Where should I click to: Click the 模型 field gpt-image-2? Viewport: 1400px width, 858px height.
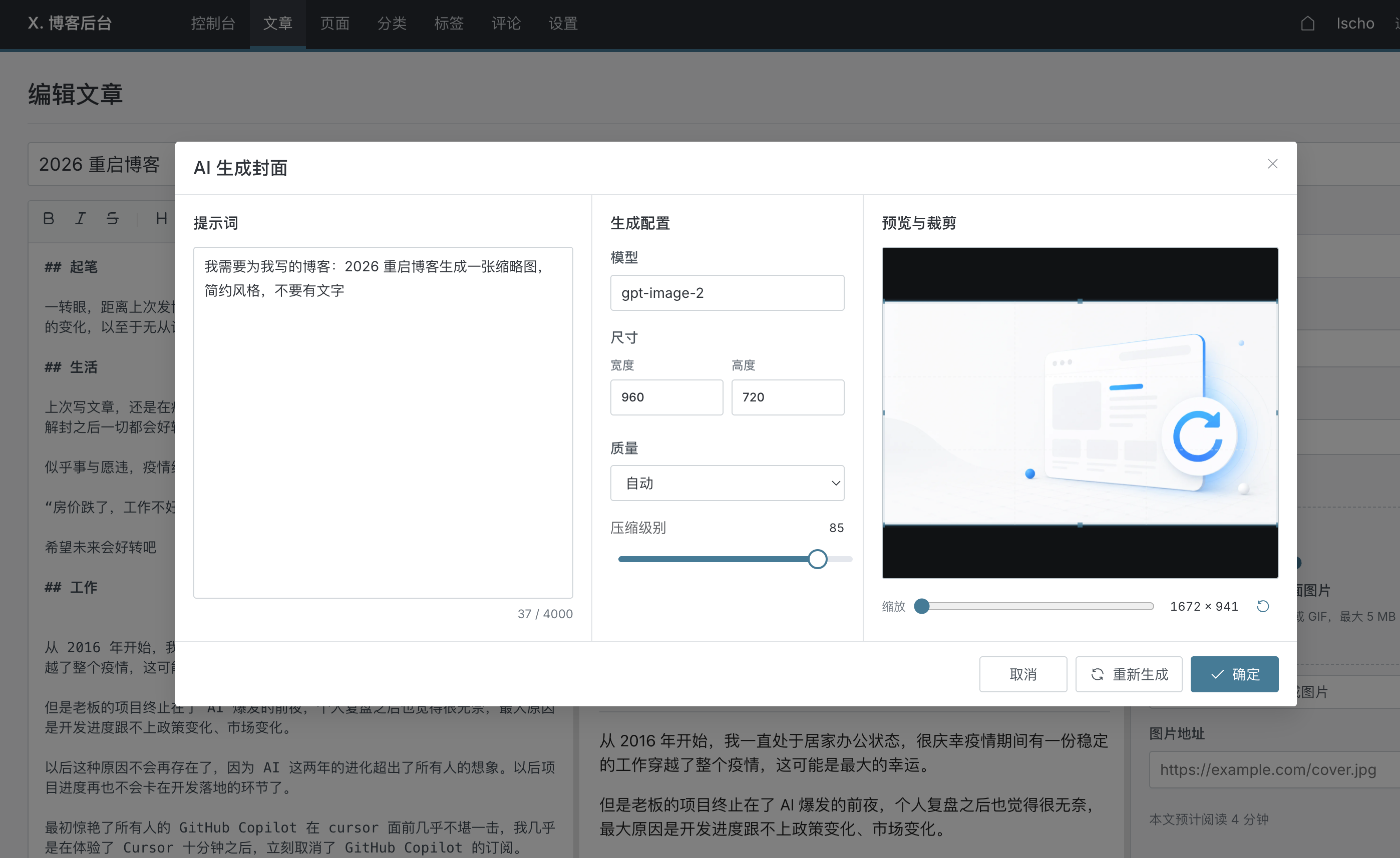click(727, 293)
